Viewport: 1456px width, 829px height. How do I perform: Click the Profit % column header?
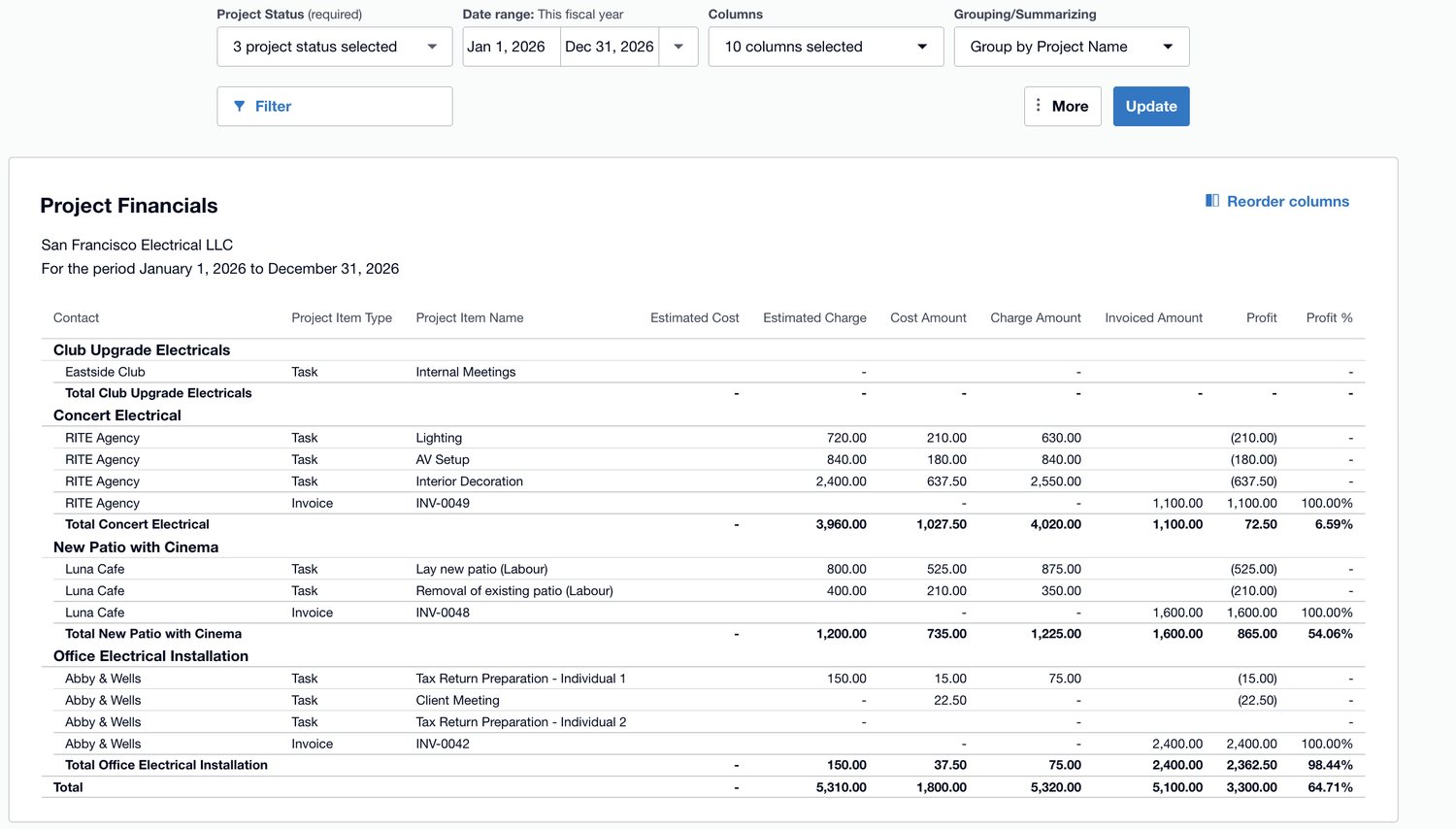pos(1329,317)
